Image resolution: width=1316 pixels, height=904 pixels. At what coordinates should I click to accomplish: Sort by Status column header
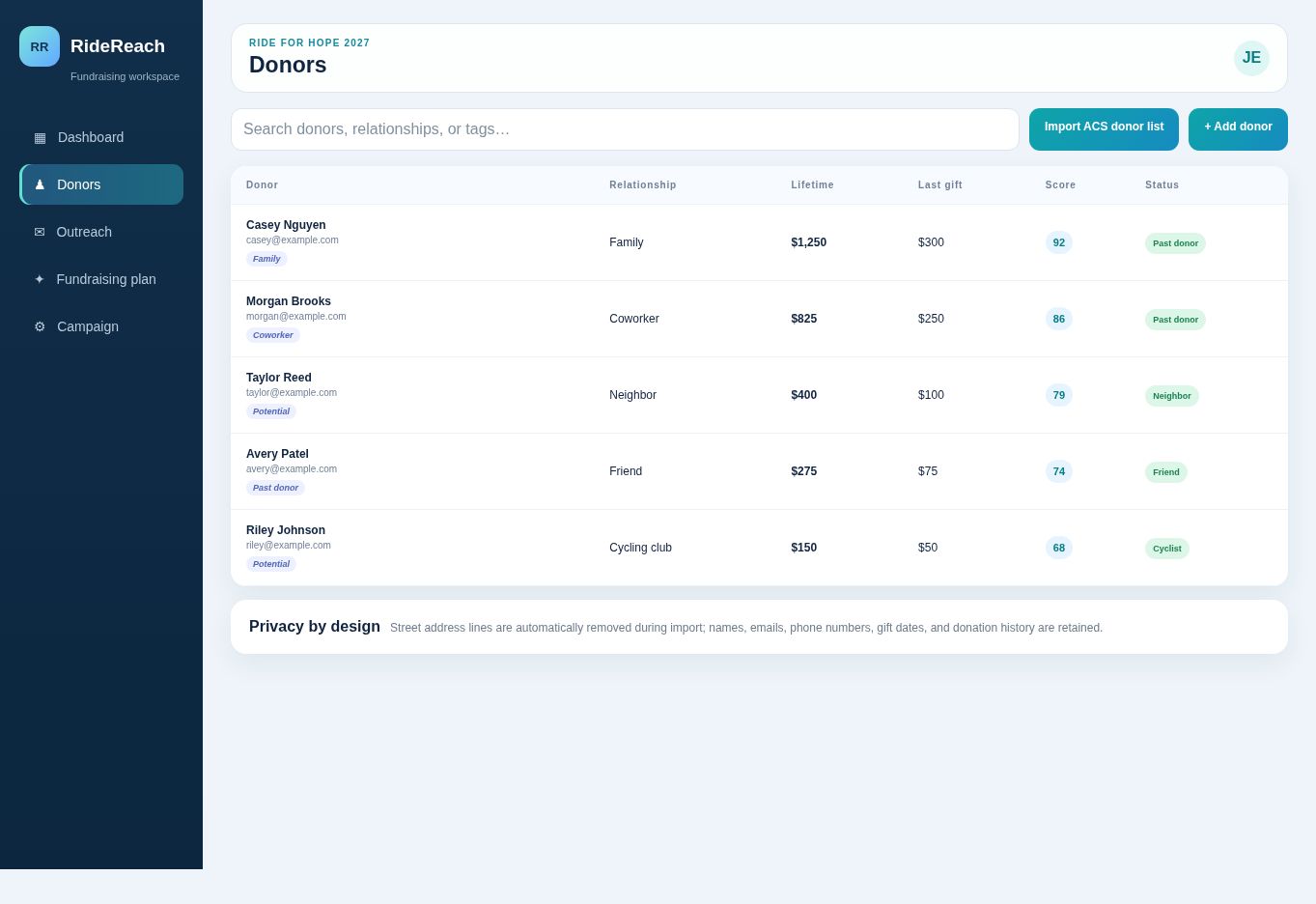[x=1162, y=185]
